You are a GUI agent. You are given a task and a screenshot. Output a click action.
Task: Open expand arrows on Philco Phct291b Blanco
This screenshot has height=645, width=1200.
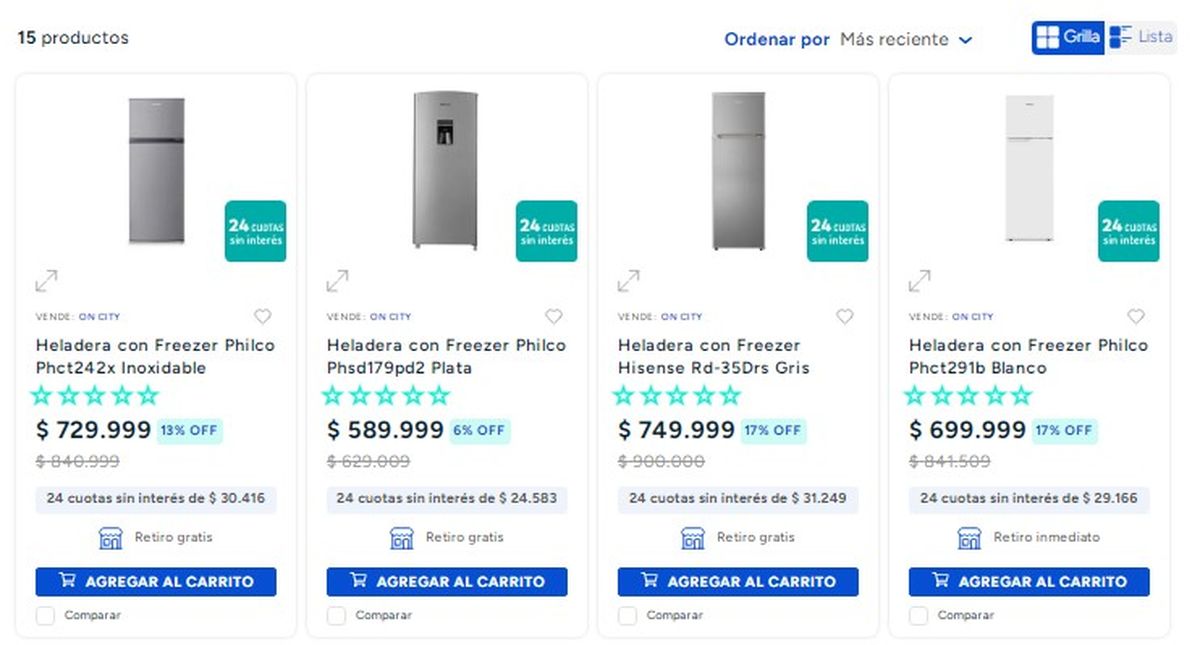coord(919,281)
